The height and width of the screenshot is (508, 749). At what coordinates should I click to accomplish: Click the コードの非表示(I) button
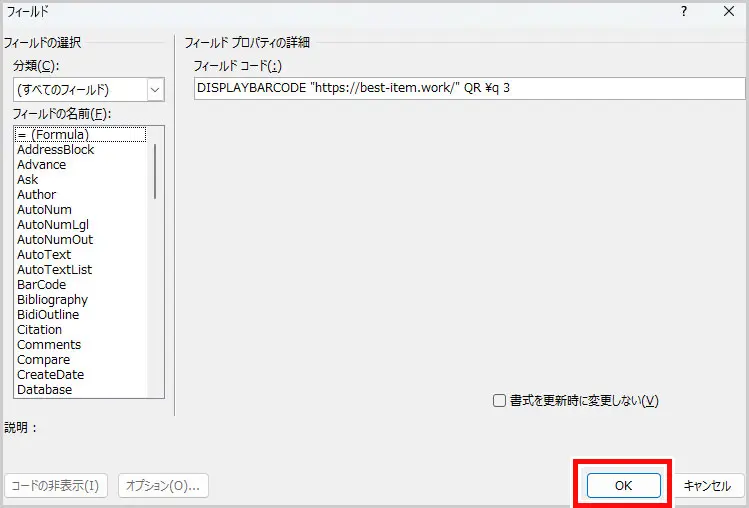[55, 486]
